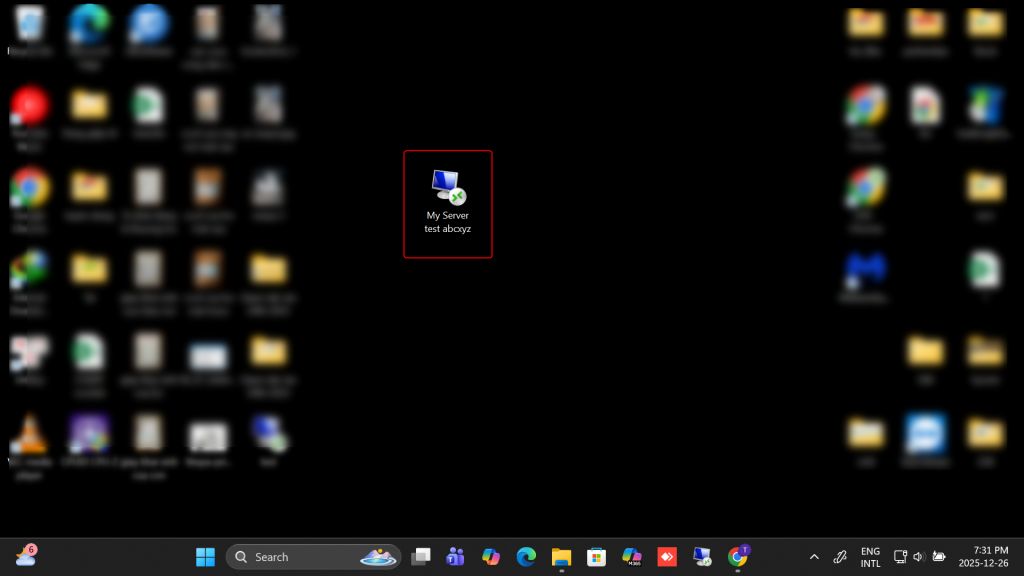The image size is (1024, 576).
Task: Open the Microsoft 365 Copilot app
Action: pos(631,557)
